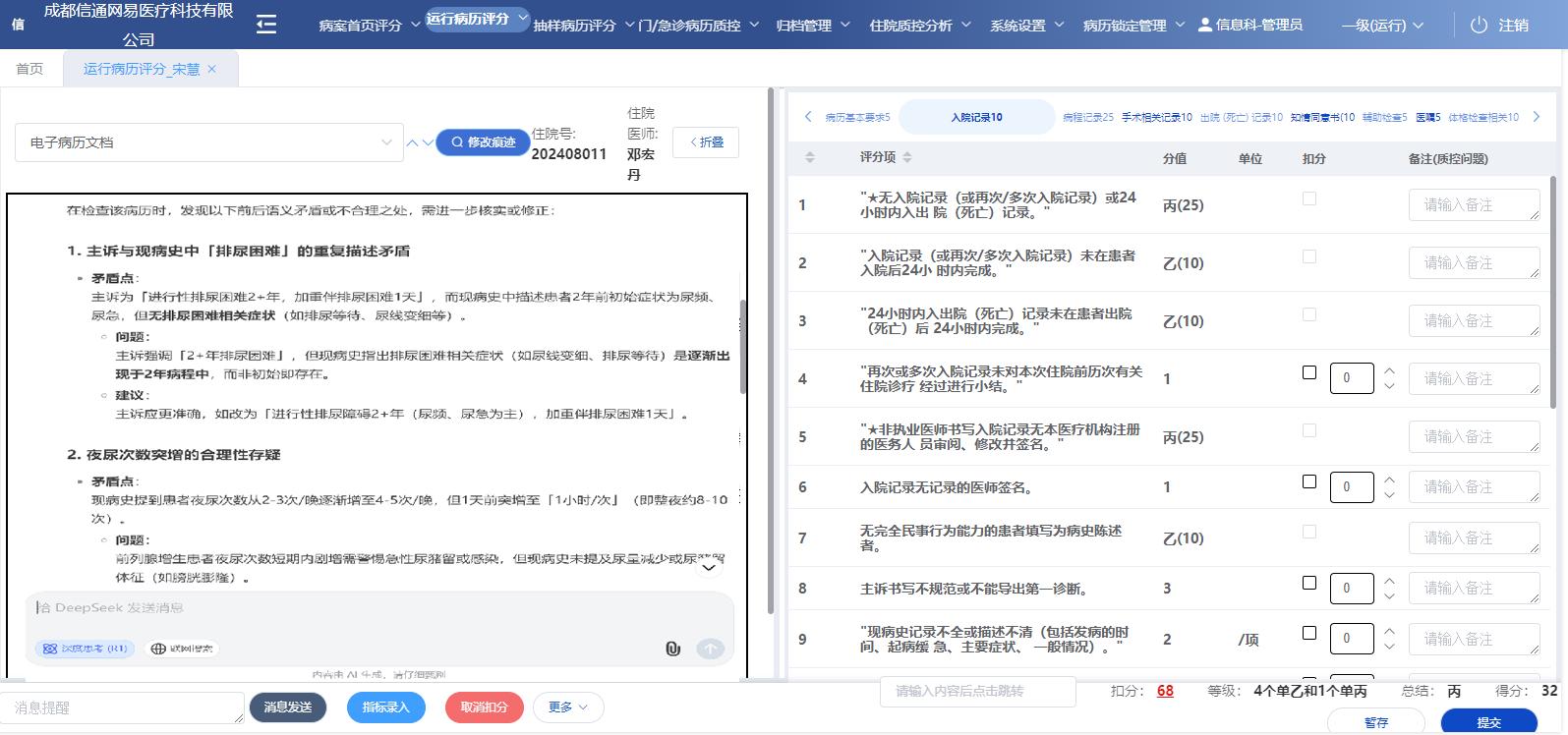Open the 电子病历文档 dropdown
The image size is (1568, 735).
208,142
